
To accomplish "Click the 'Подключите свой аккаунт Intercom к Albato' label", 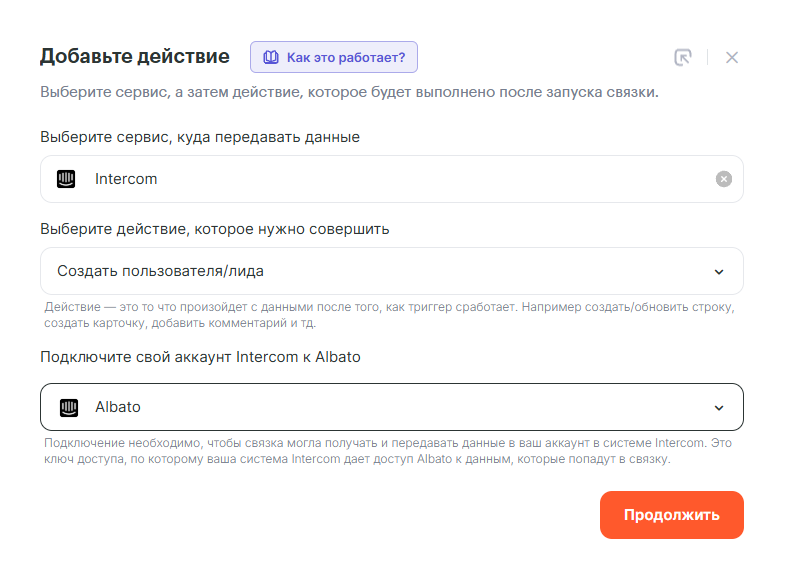I will click(200, 357).
